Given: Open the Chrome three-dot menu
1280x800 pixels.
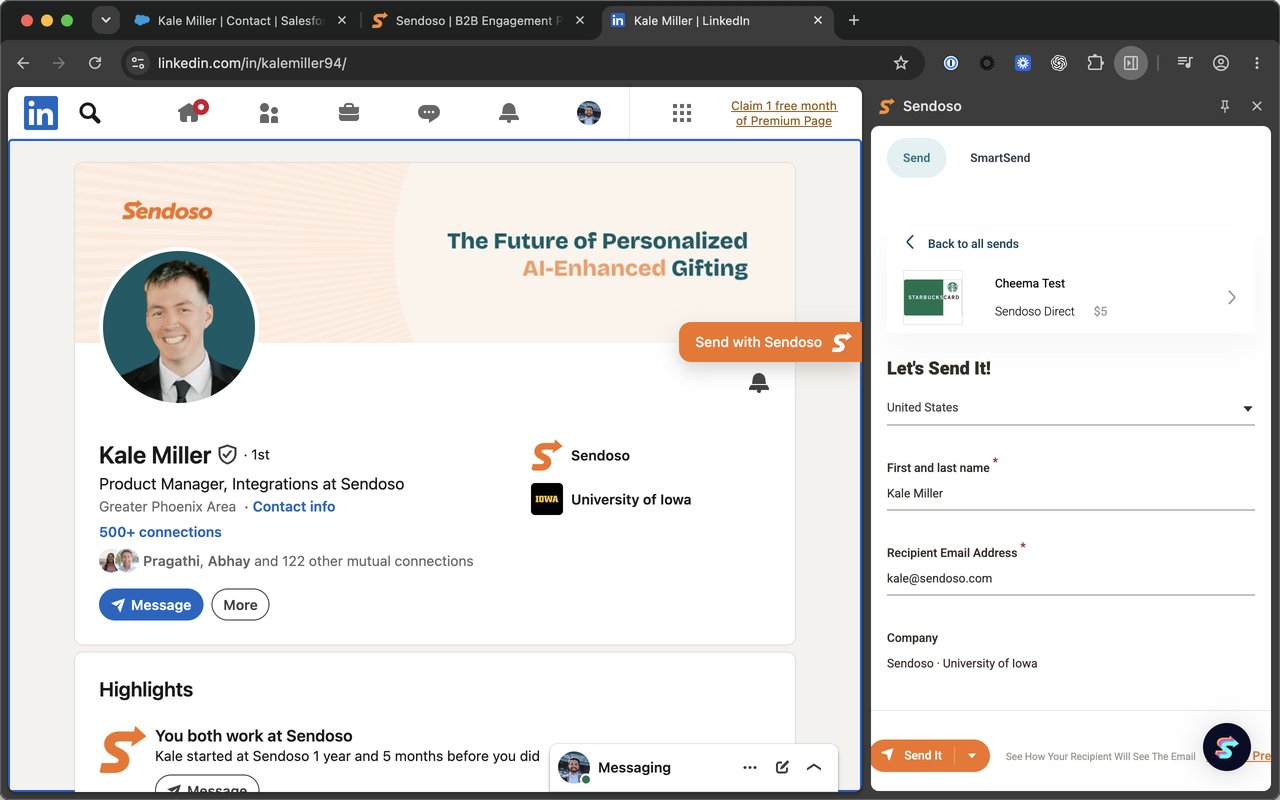Looking at the screenshot, I should point(1257,63).
